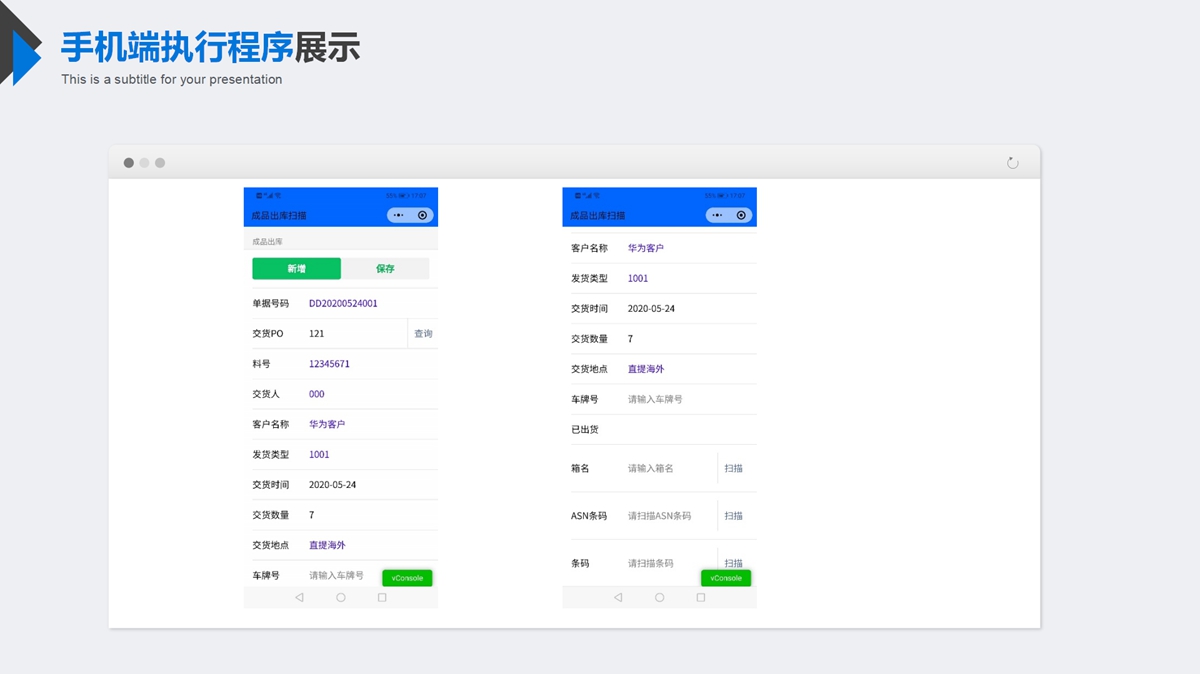This screenshot has height=674, width=1200.
Task: Tap 扫描 beside the ASN条码 field
Action: (x=734, y=516)
